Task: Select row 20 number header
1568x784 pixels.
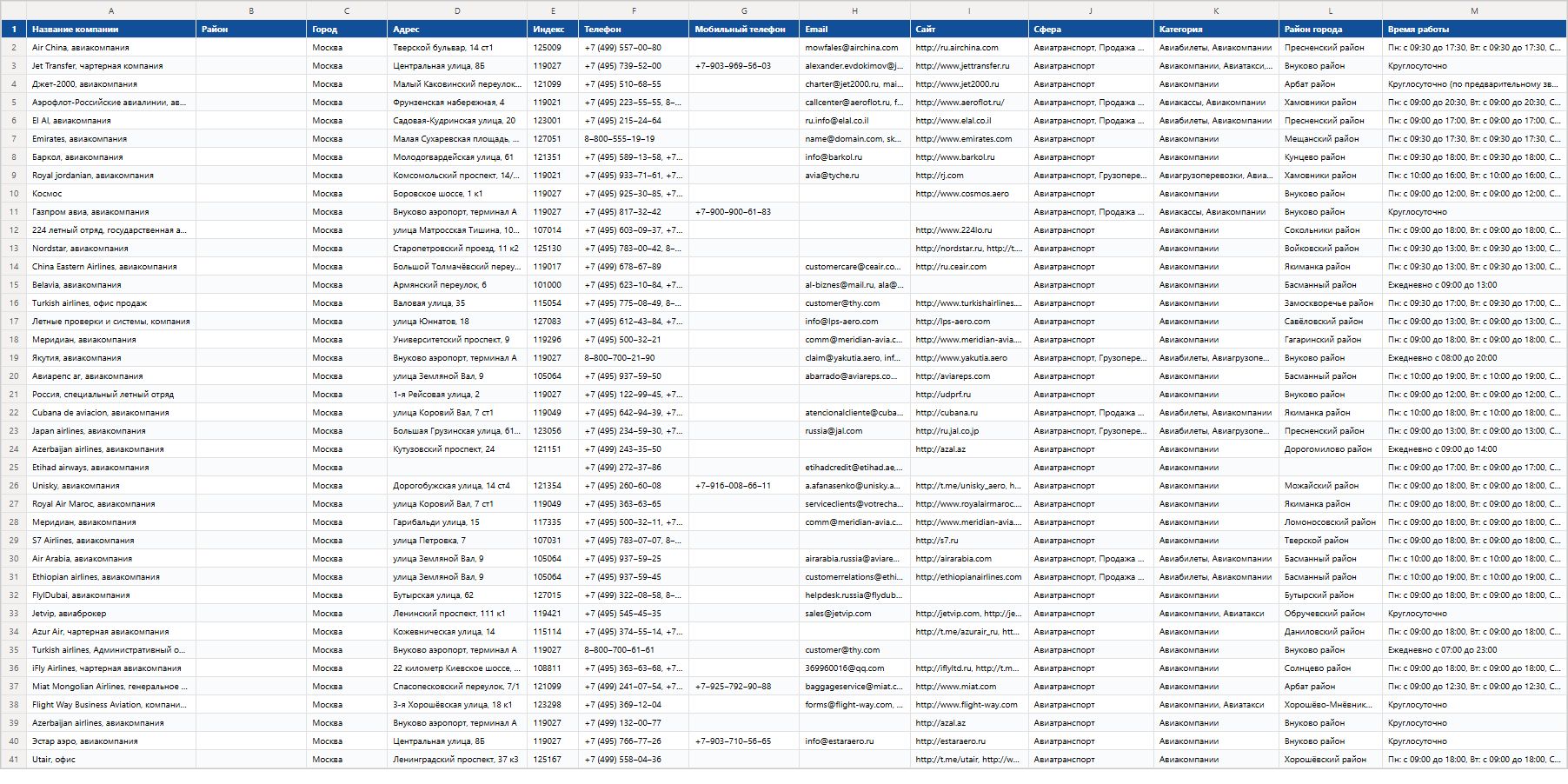Action: [14, 376]
